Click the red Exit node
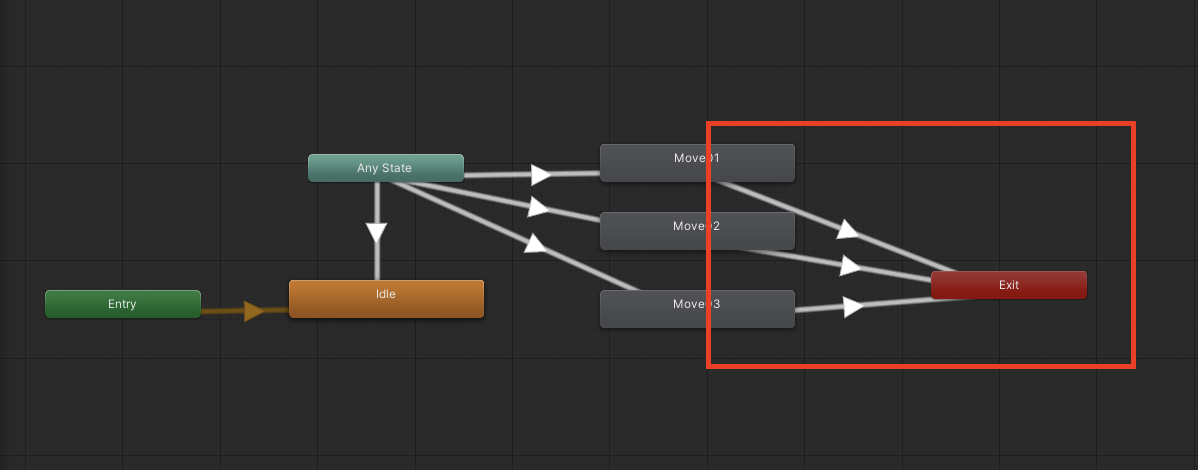This screenshot has width=1198, height=470. pyautogui.click(x=1008, y=285)
